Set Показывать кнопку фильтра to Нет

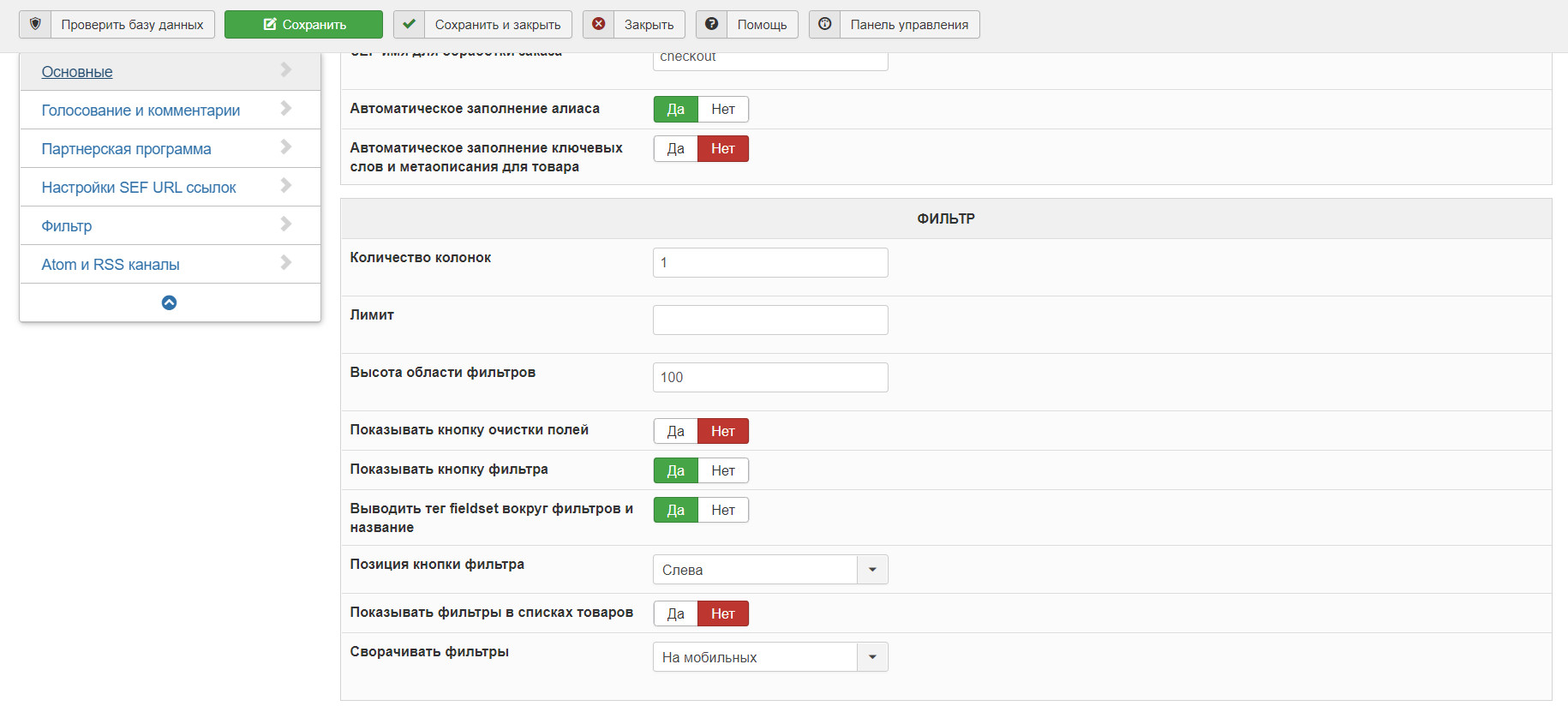(723, 470)
